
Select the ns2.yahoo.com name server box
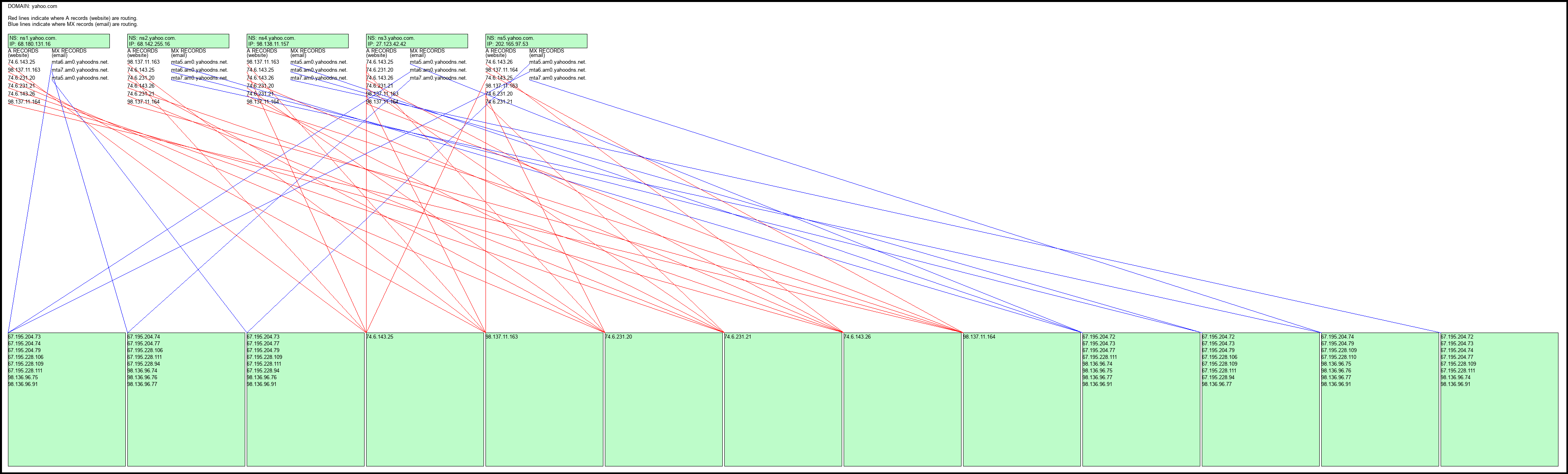click(178, 41)
